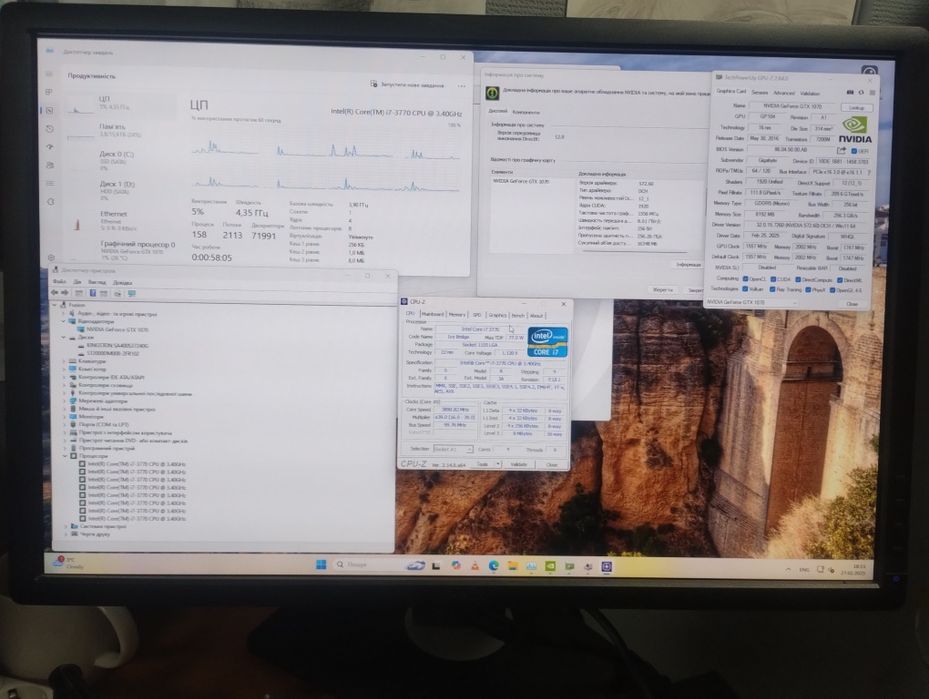Switch to Bench tab in CPU-Z
The height and width of the screenshot is (699, 929).
[518, 316]
